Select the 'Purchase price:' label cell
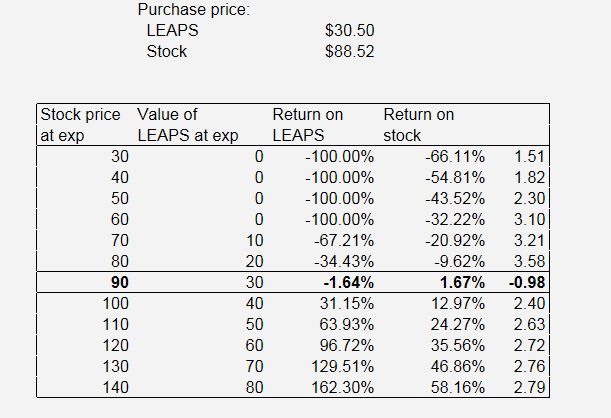The image size is (611, 418). click(x=193, y=10)
